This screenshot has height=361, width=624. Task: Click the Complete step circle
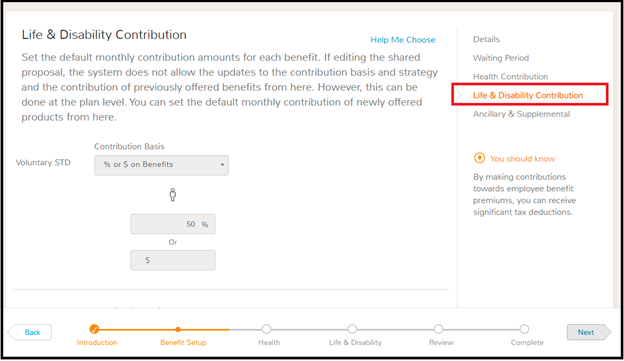click(524, 329)
